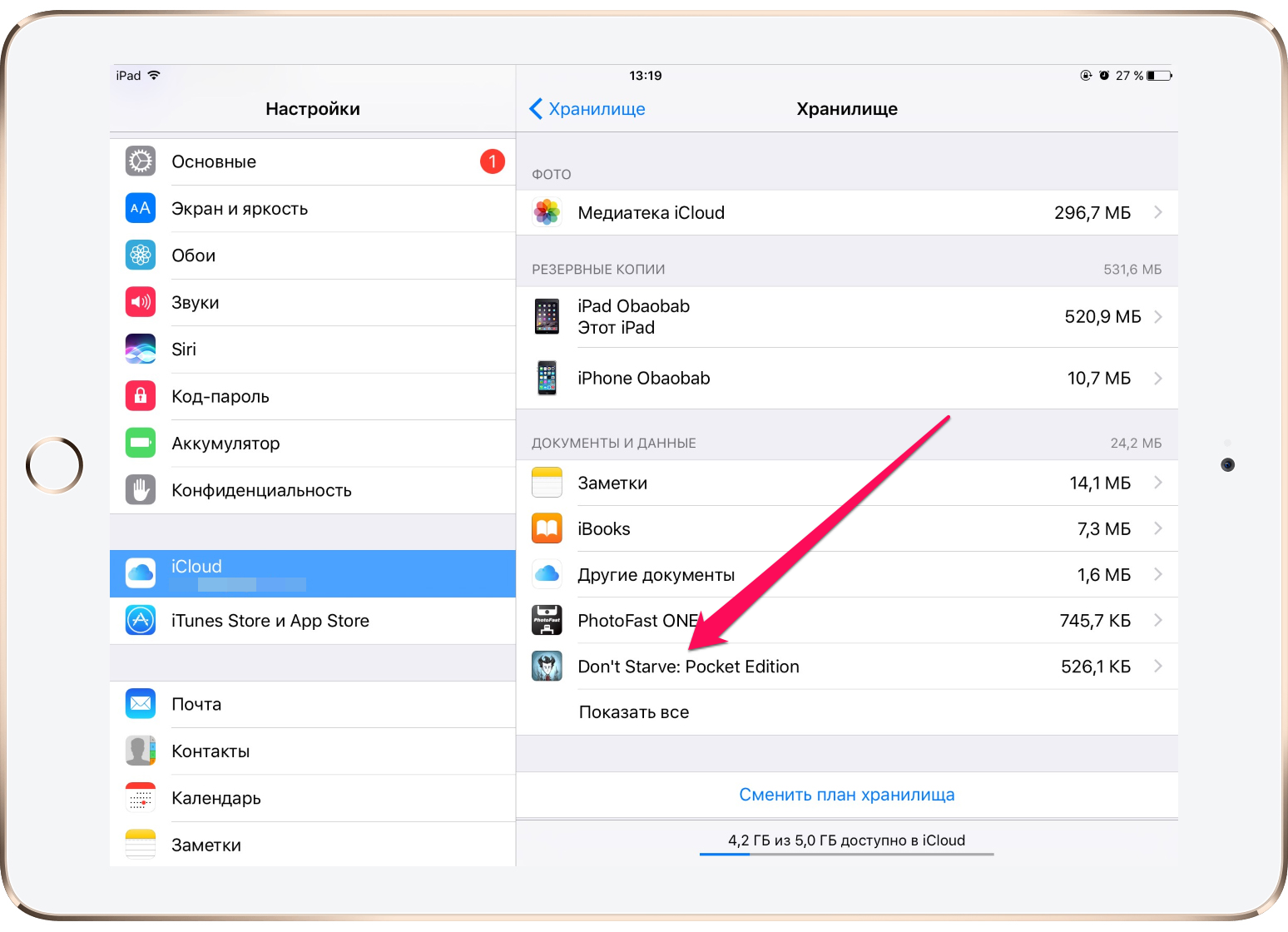Tap the Wi-Fi status icon
The width and height of the screenshot is (1288, 932).
coord(154,75)
